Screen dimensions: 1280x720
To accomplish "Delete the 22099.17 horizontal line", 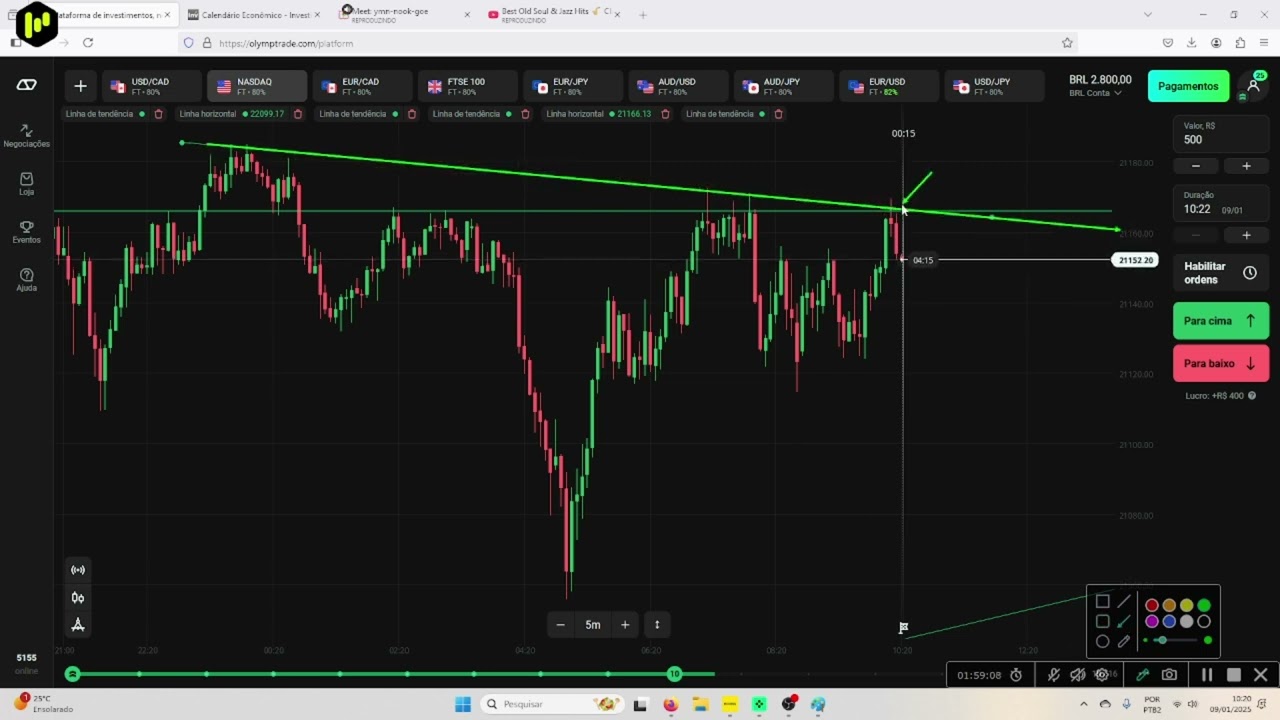I will point(298,114).
